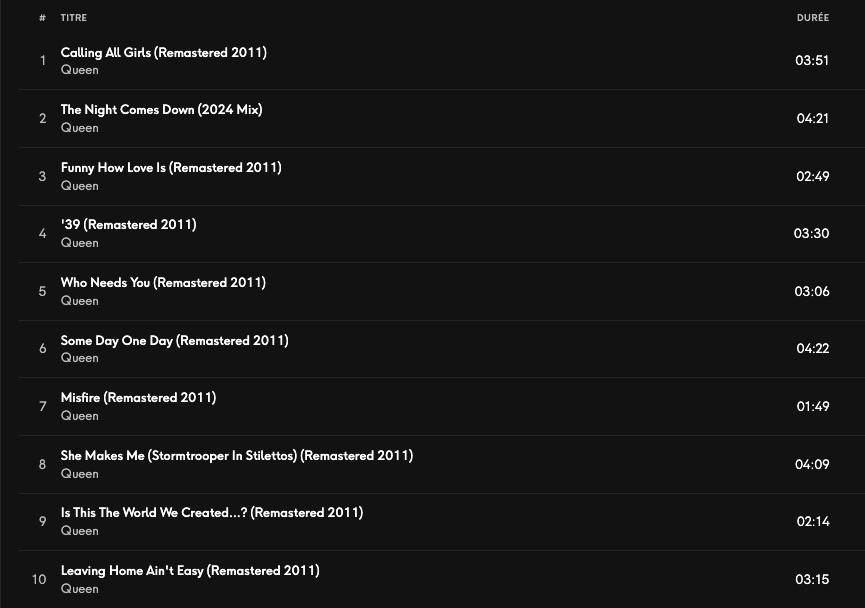Select Is This The World We Created...?
865x608 pixels.
(211, 512)
